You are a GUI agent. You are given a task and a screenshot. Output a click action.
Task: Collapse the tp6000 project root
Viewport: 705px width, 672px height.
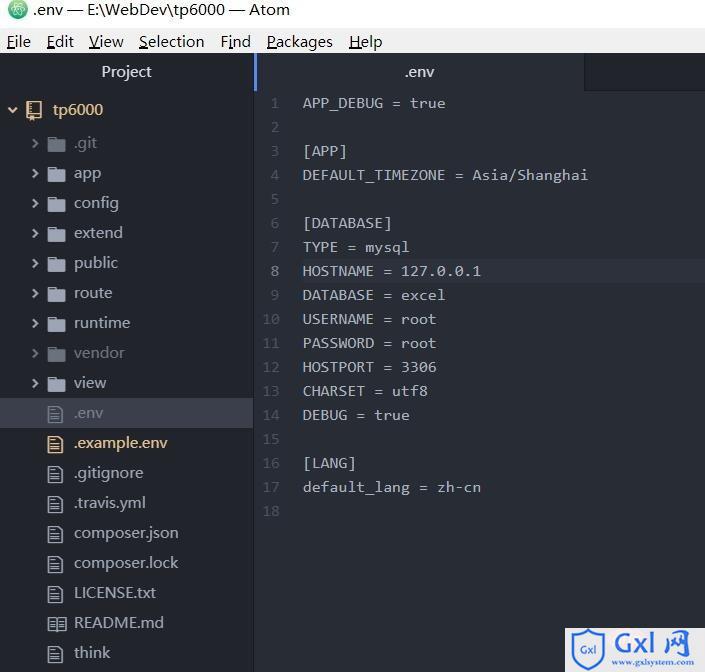pyautogui.click(x=13, y=110)
